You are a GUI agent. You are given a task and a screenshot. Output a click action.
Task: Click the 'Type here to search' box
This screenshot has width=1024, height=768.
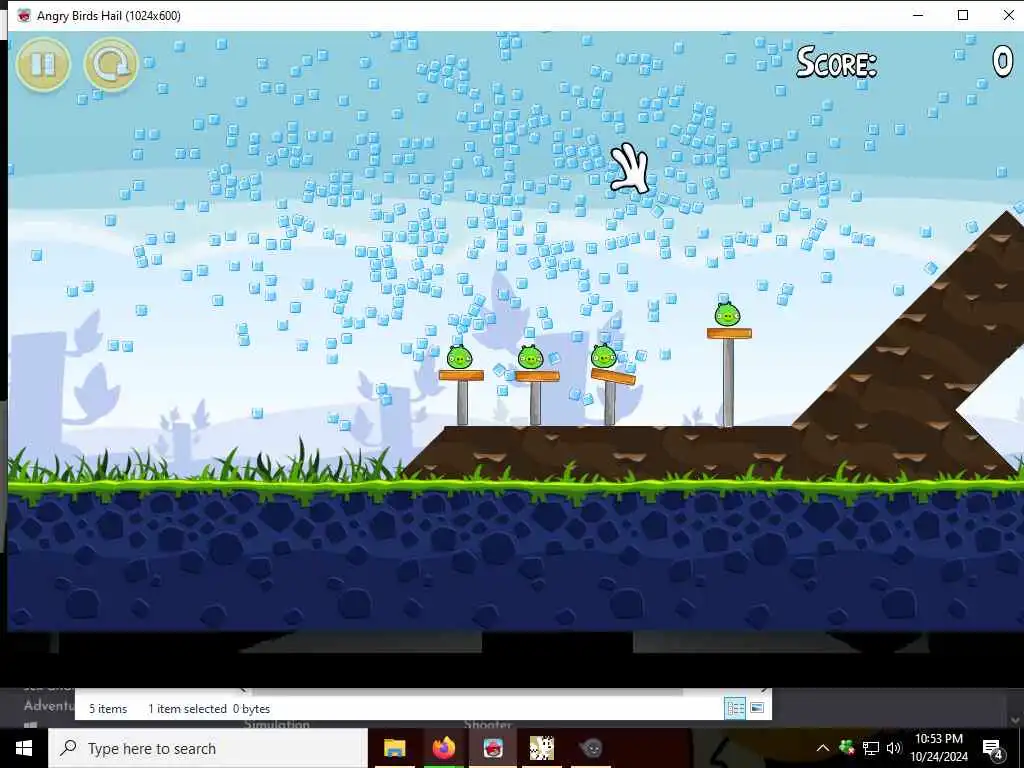click(208, 748)
